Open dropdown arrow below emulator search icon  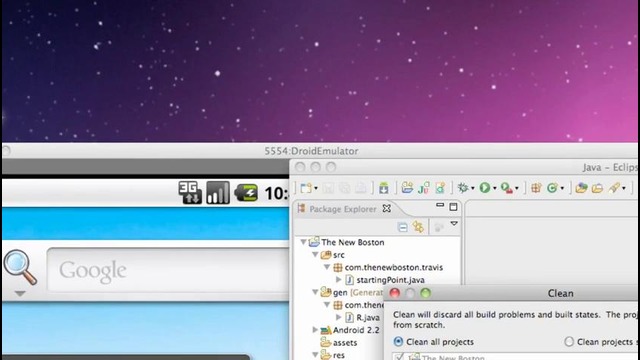[20, 293]
